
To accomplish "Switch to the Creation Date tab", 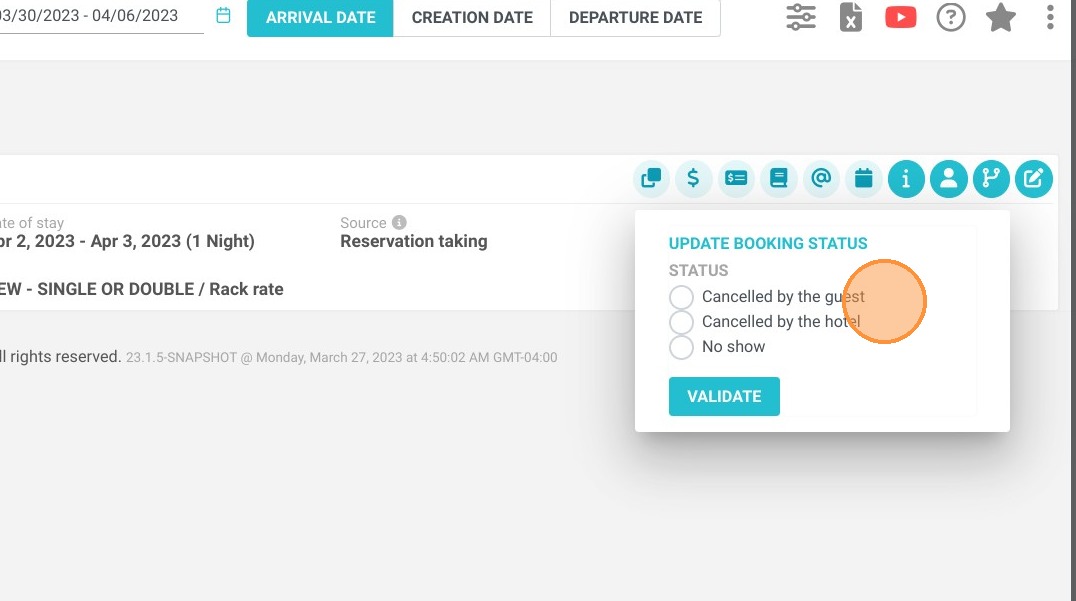I will click(x=472, y=18).
